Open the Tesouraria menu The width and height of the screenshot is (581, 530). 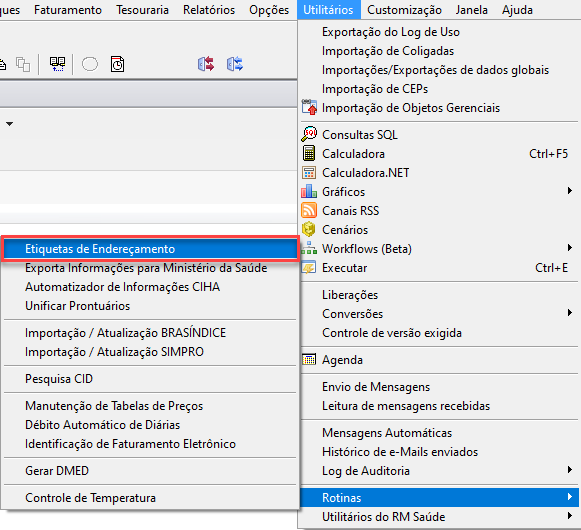pyautogui.click(x=142, y=10)
